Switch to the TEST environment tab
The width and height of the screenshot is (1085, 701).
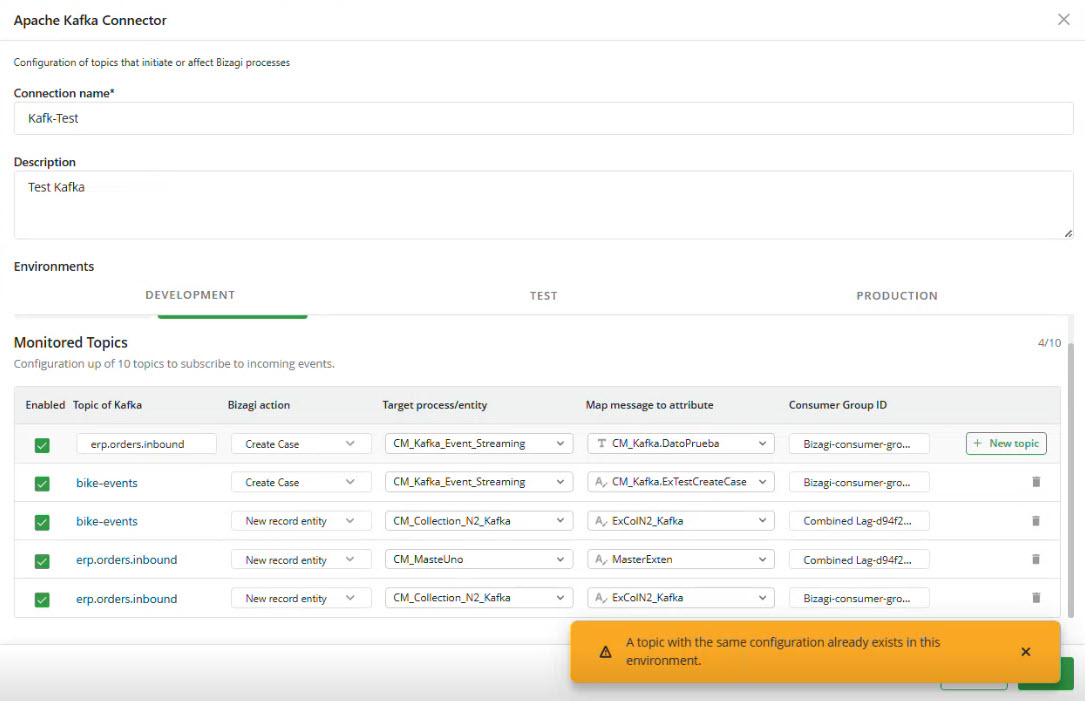click(543, 295)
